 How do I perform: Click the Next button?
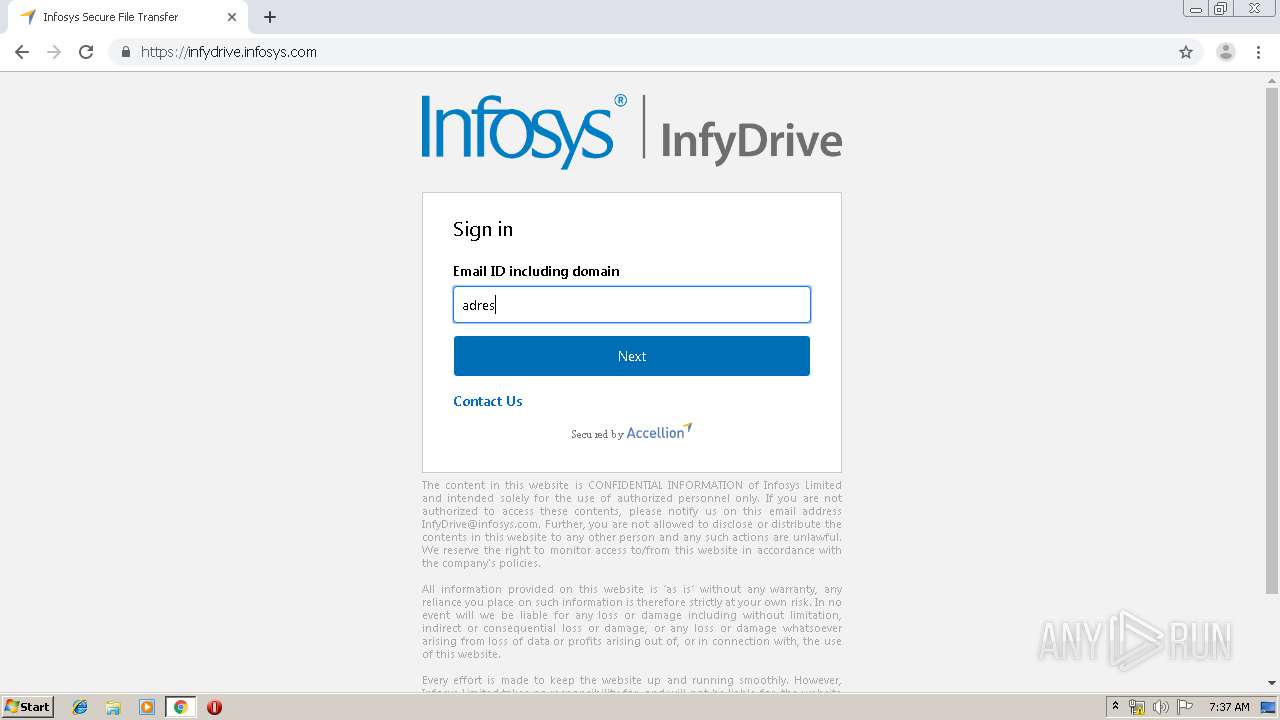point(632,356)
